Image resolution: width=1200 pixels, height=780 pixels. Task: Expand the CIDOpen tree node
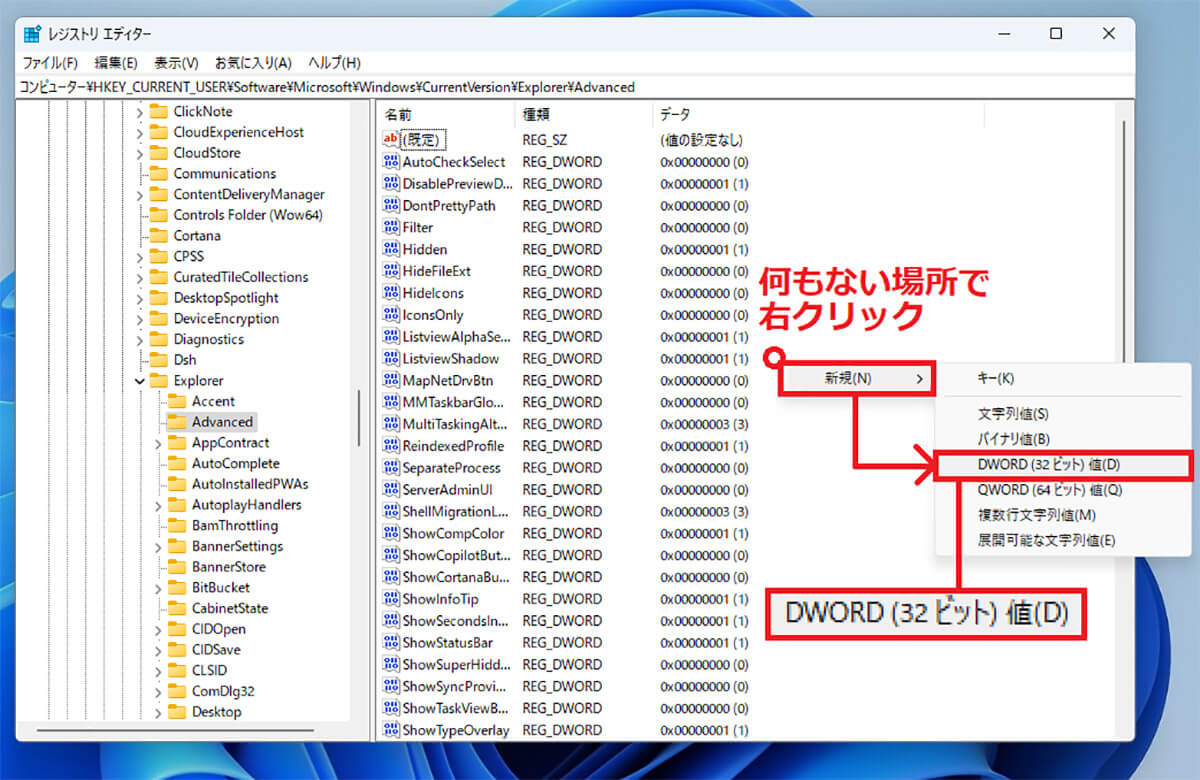pyautogui.click(x=159, y=629)
